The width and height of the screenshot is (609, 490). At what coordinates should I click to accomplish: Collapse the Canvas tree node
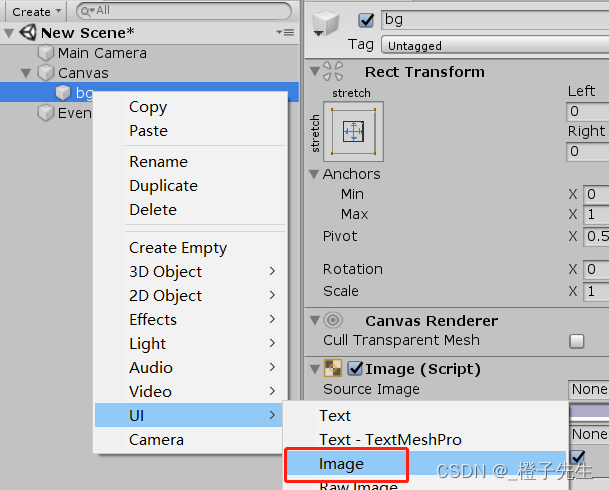pos(26,73)
